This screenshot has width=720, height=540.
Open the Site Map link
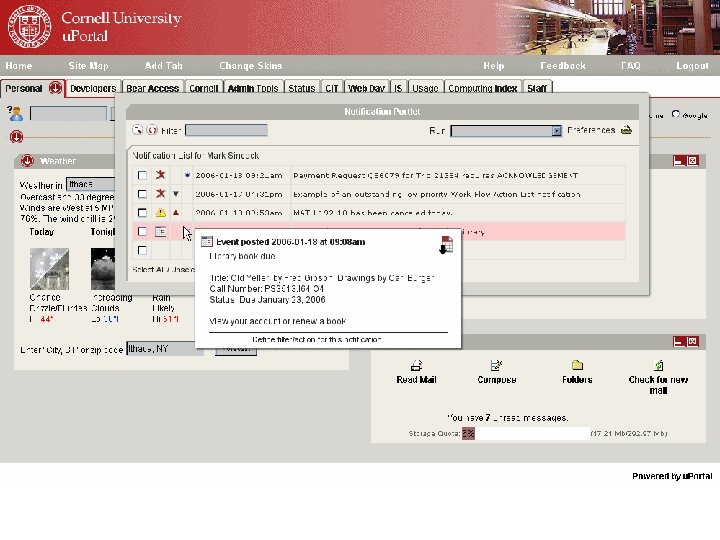[x=89, y=66]
